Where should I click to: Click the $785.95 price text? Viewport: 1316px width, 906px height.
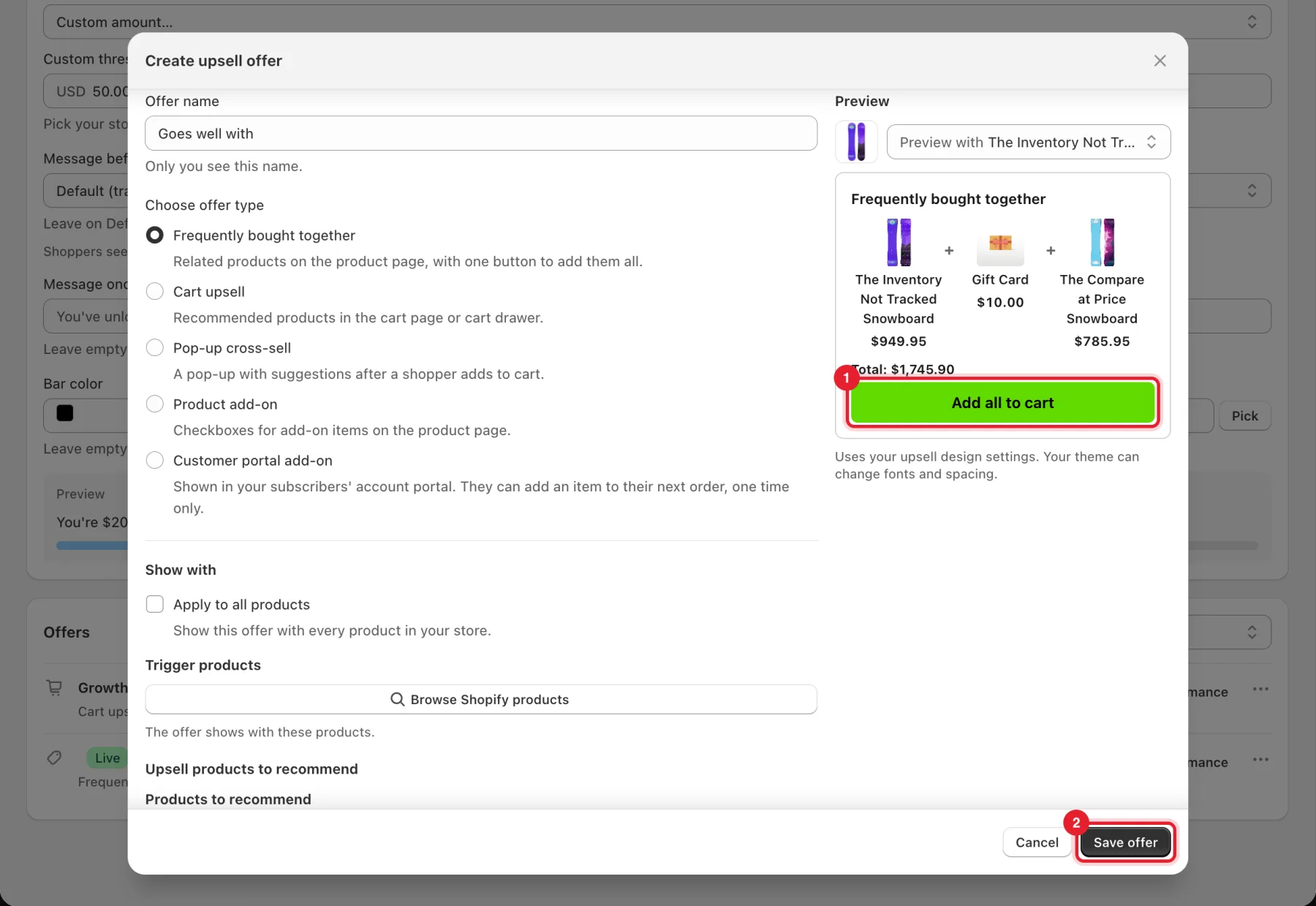click(x=1102, y=341)
